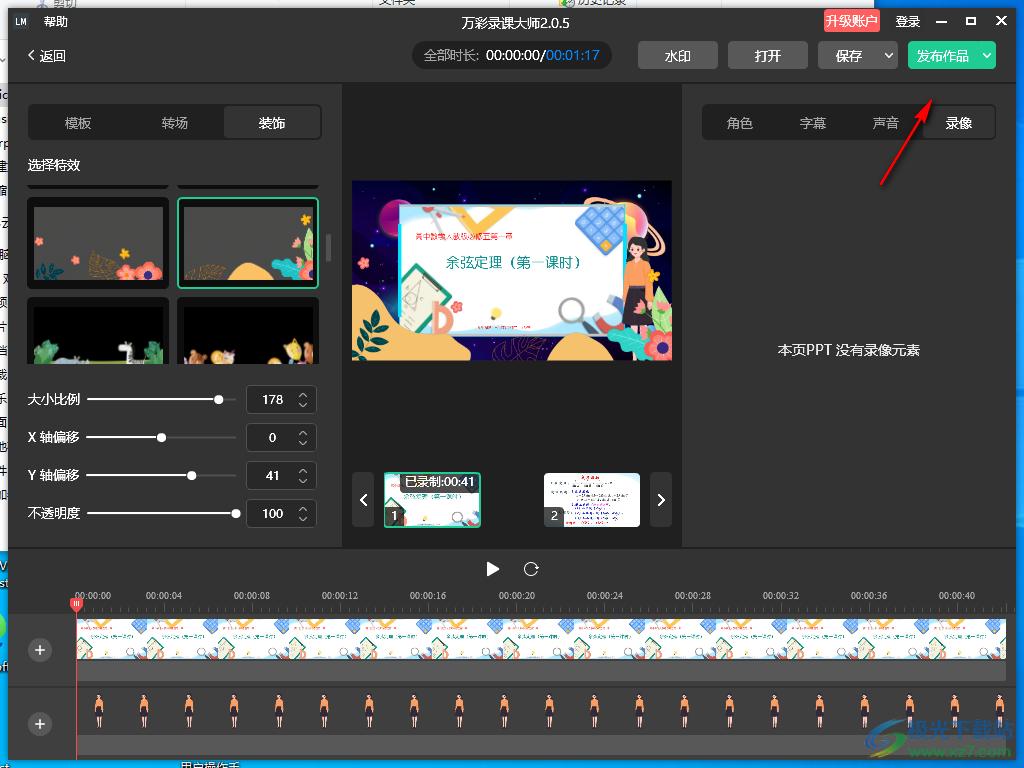Go to next slide thumbnail arrow
Screen dimensions: 1024x768
tap(660, 500)
